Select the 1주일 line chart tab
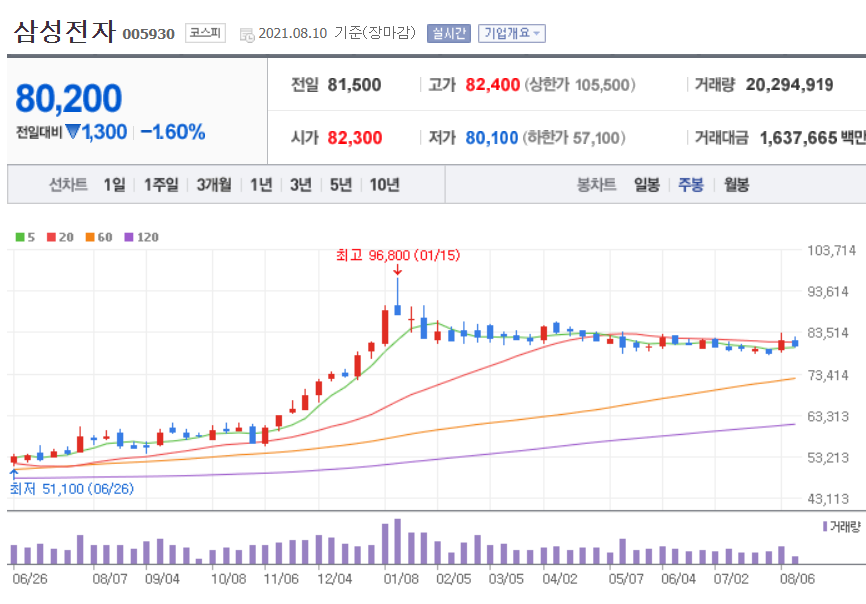 [x=161, y=184]
